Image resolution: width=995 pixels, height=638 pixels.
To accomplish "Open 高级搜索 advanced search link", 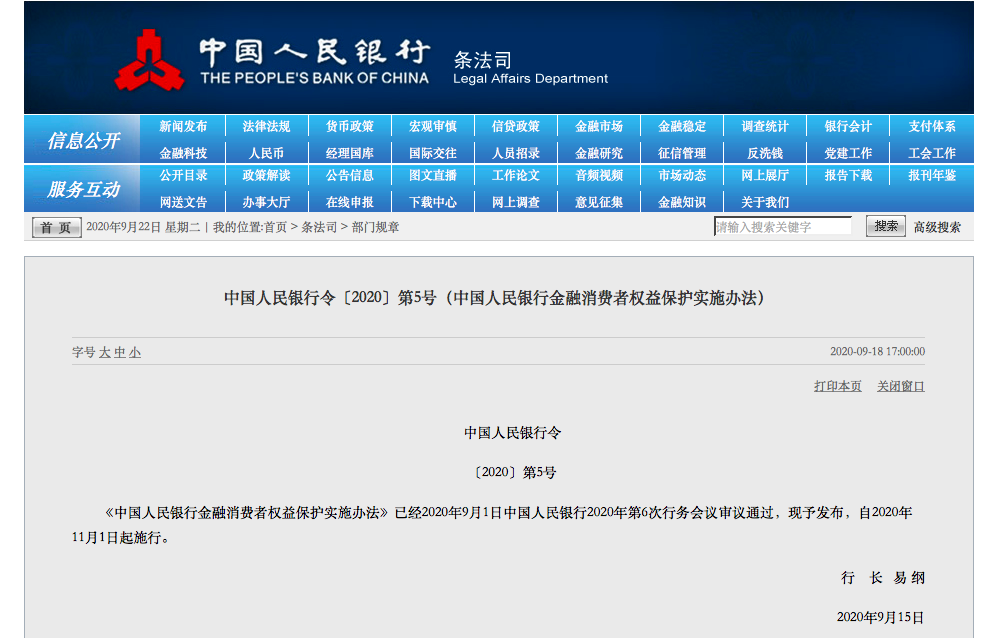I will coord(937,227).
